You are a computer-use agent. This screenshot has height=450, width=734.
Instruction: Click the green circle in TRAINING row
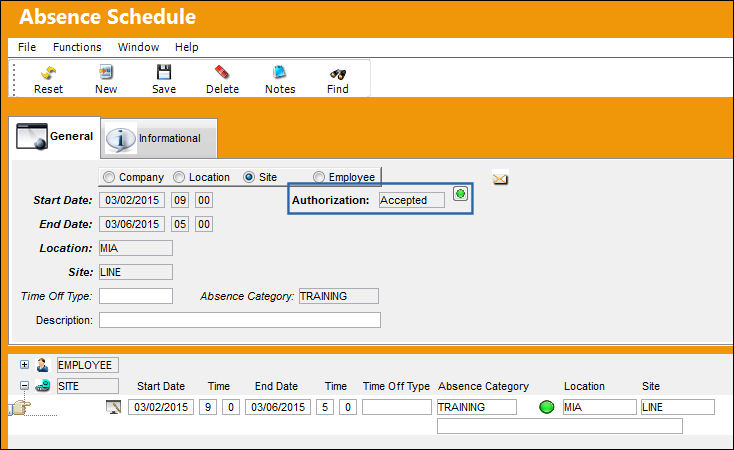coord(546,407)
